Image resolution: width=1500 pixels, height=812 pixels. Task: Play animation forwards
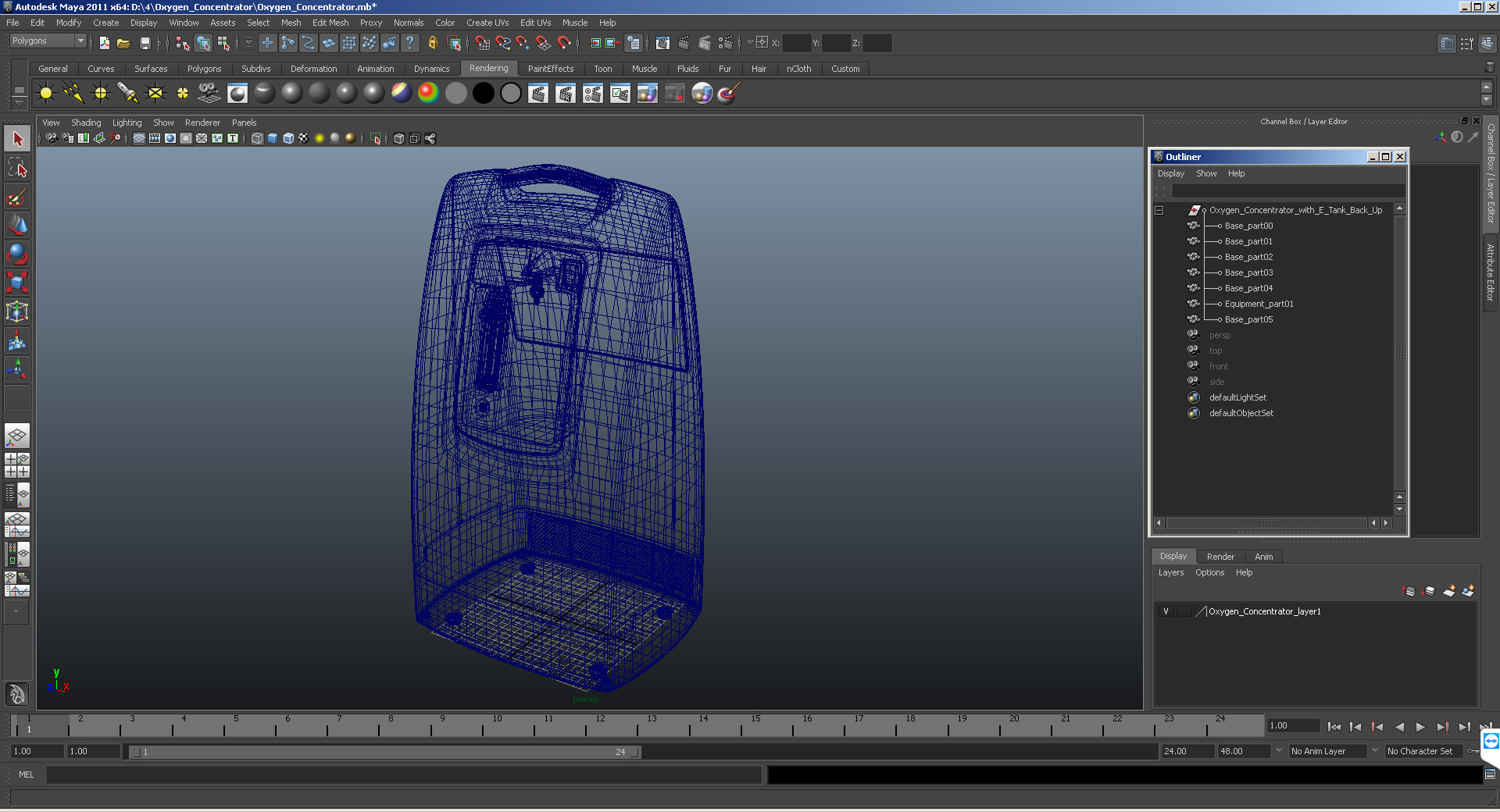[x=1420, y=727]
